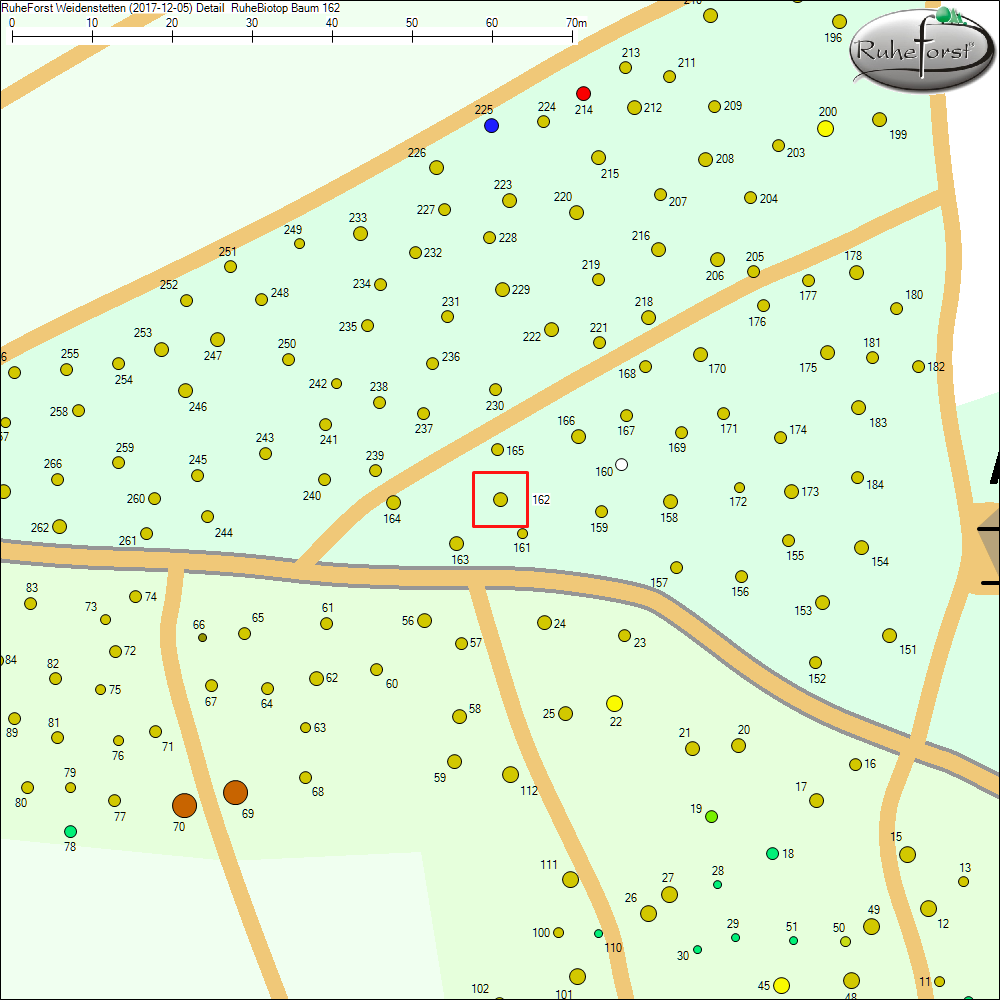Screen dimensions: 1000x1000
Task: Select the blue tree marker 225
Action: (x=491, y=126)
